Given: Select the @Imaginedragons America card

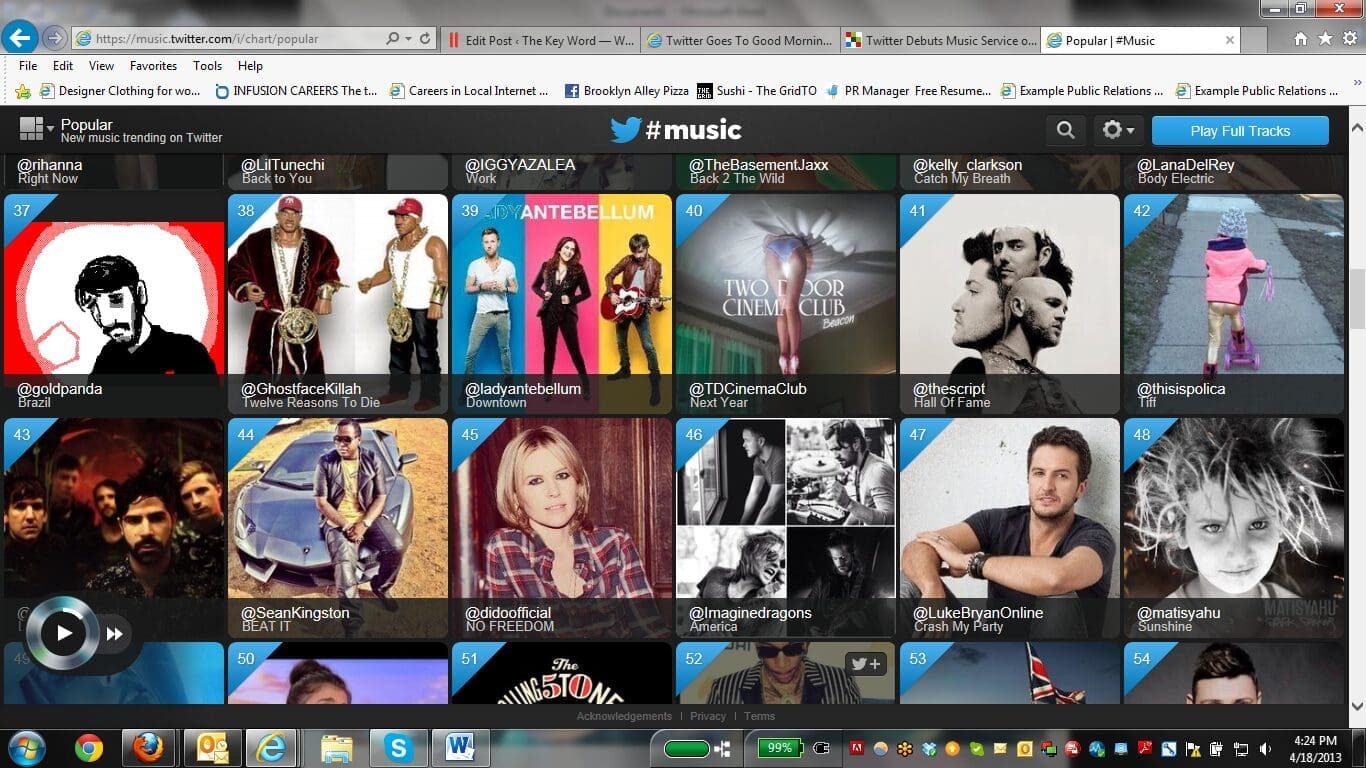Looking at the screenshot, I should (x=786, y=528).
